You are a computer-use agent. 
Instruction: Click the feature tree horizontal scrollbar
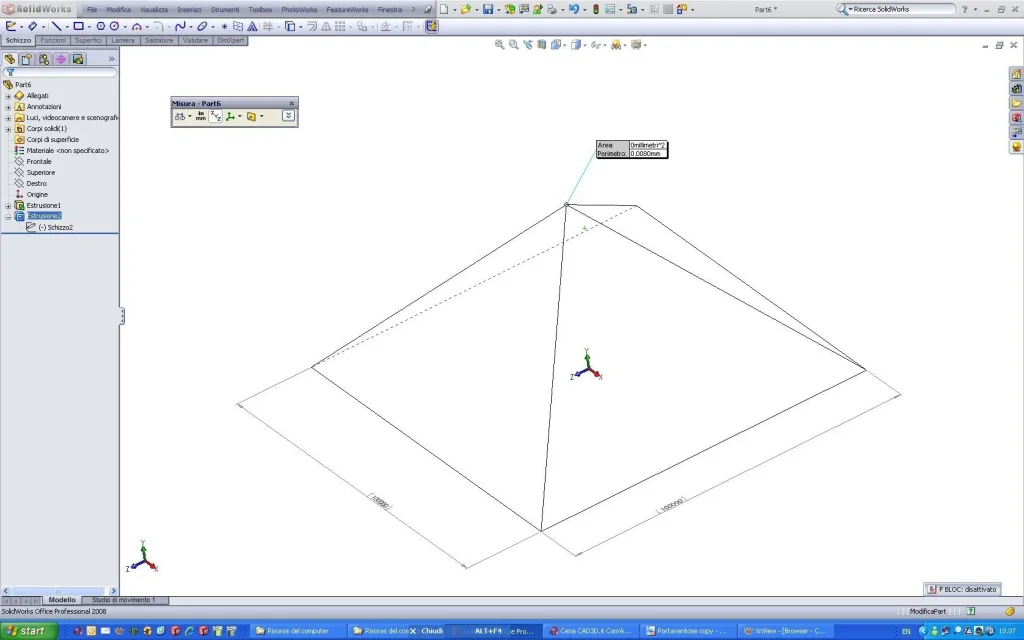(59, 590)
